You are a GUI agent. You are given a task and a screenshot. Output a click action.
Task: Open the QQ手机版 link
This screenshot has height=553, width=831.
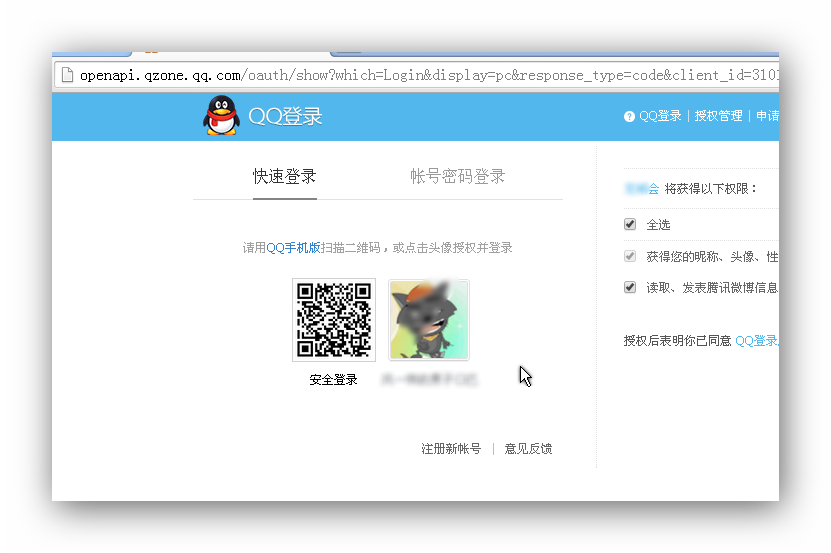coord(293,248)
